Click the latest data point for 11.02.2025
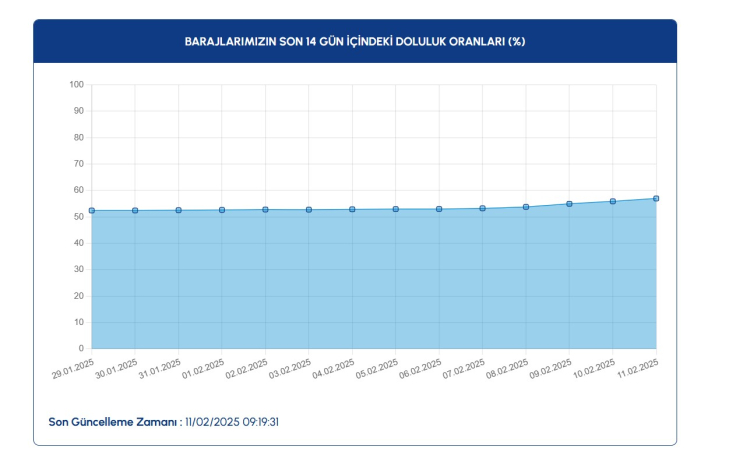Viewport: 750px width, 459px height. 656,198
